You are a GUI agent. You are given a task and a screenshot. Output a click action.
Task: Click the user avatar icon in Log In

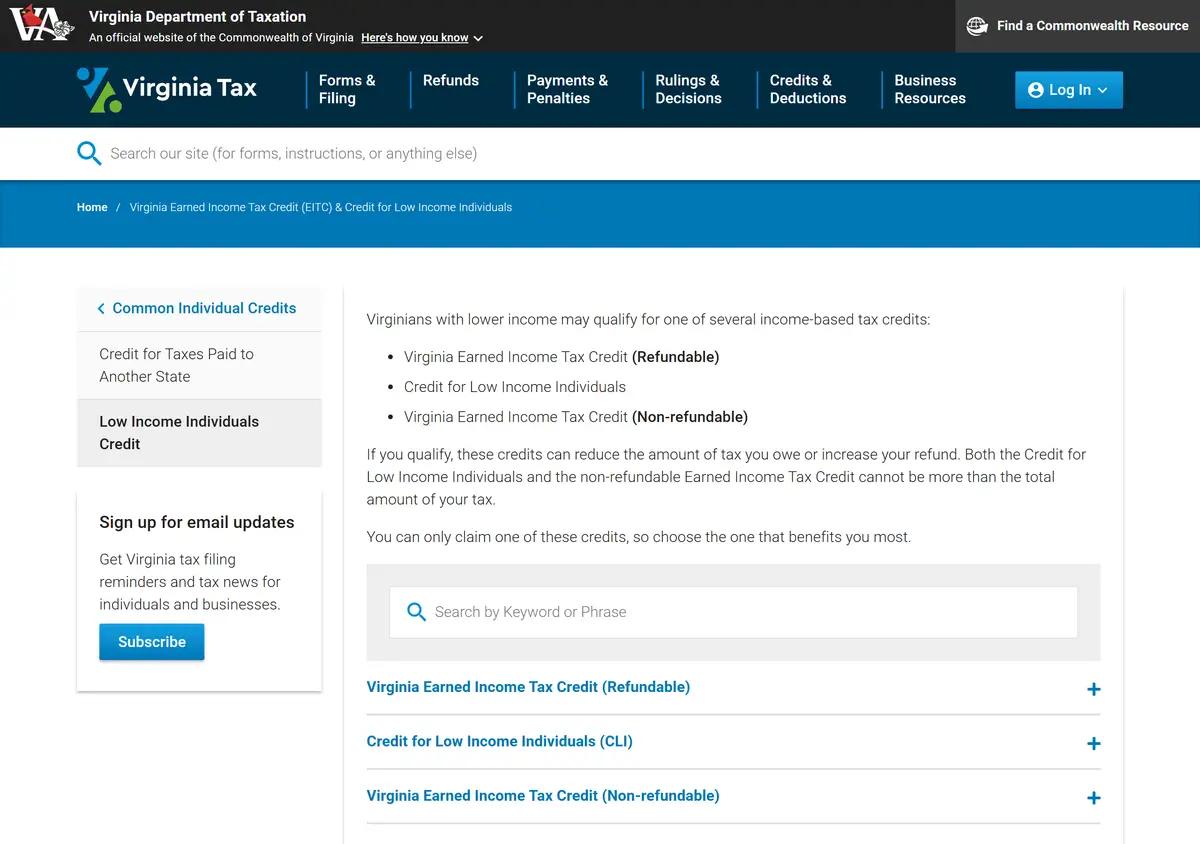pyautogui.click(x=1036, y=90)
